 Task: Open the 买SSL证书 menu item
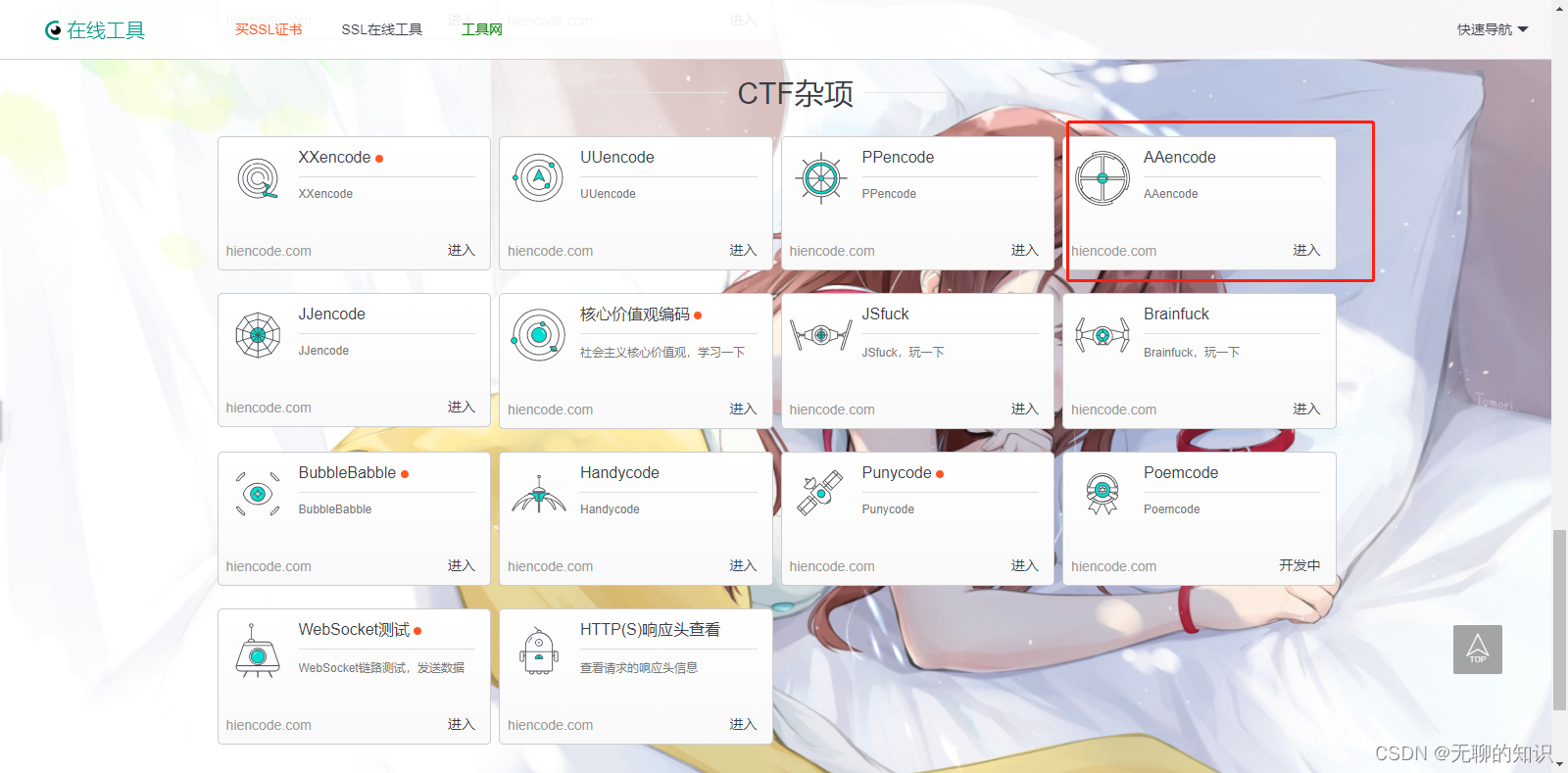click(269, 29)
